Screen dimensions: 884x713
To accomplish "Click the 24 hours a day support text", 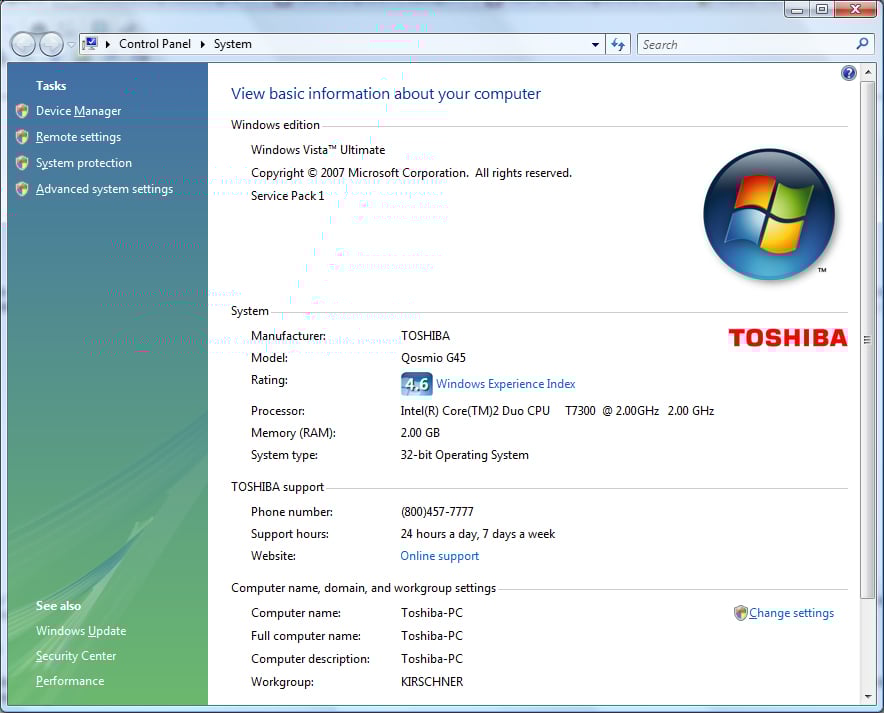I will 478,534.
